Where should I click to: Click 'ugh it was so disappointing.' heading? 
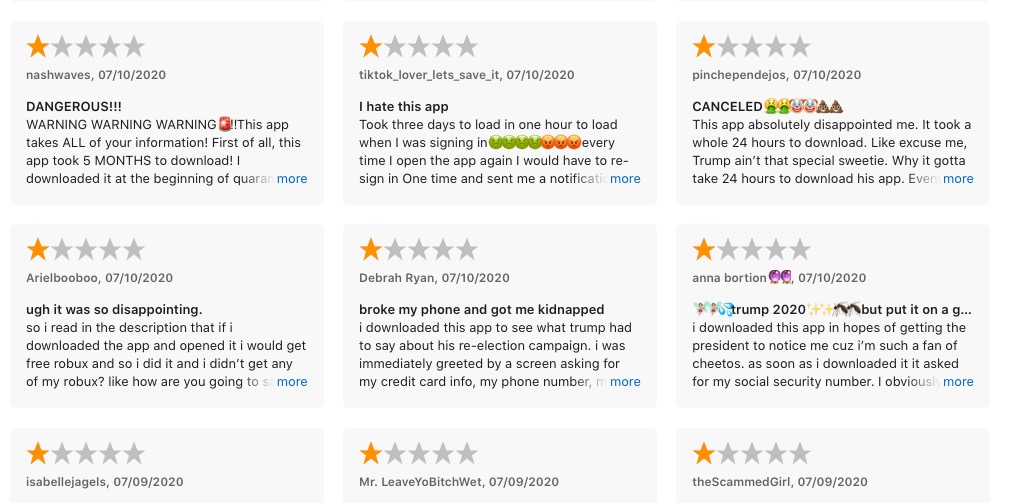(x=114, y=309)
